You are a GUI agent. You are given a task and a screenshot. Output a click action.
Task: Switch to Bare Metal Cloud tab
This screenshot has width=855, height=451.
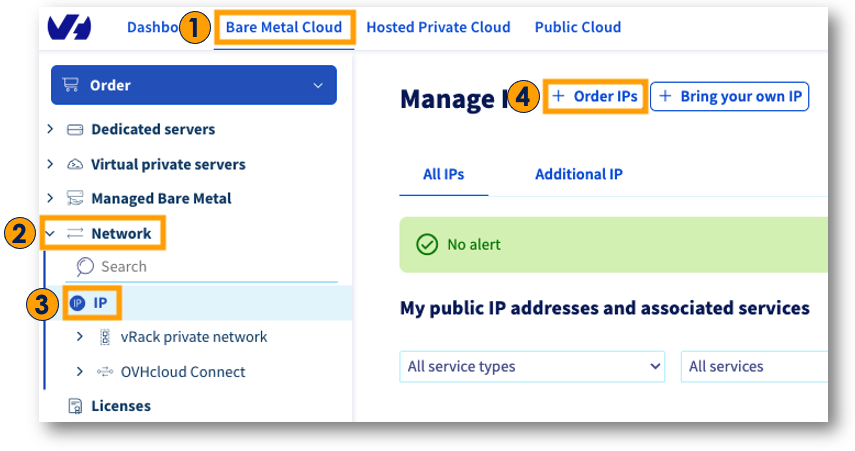pos(284,27)
